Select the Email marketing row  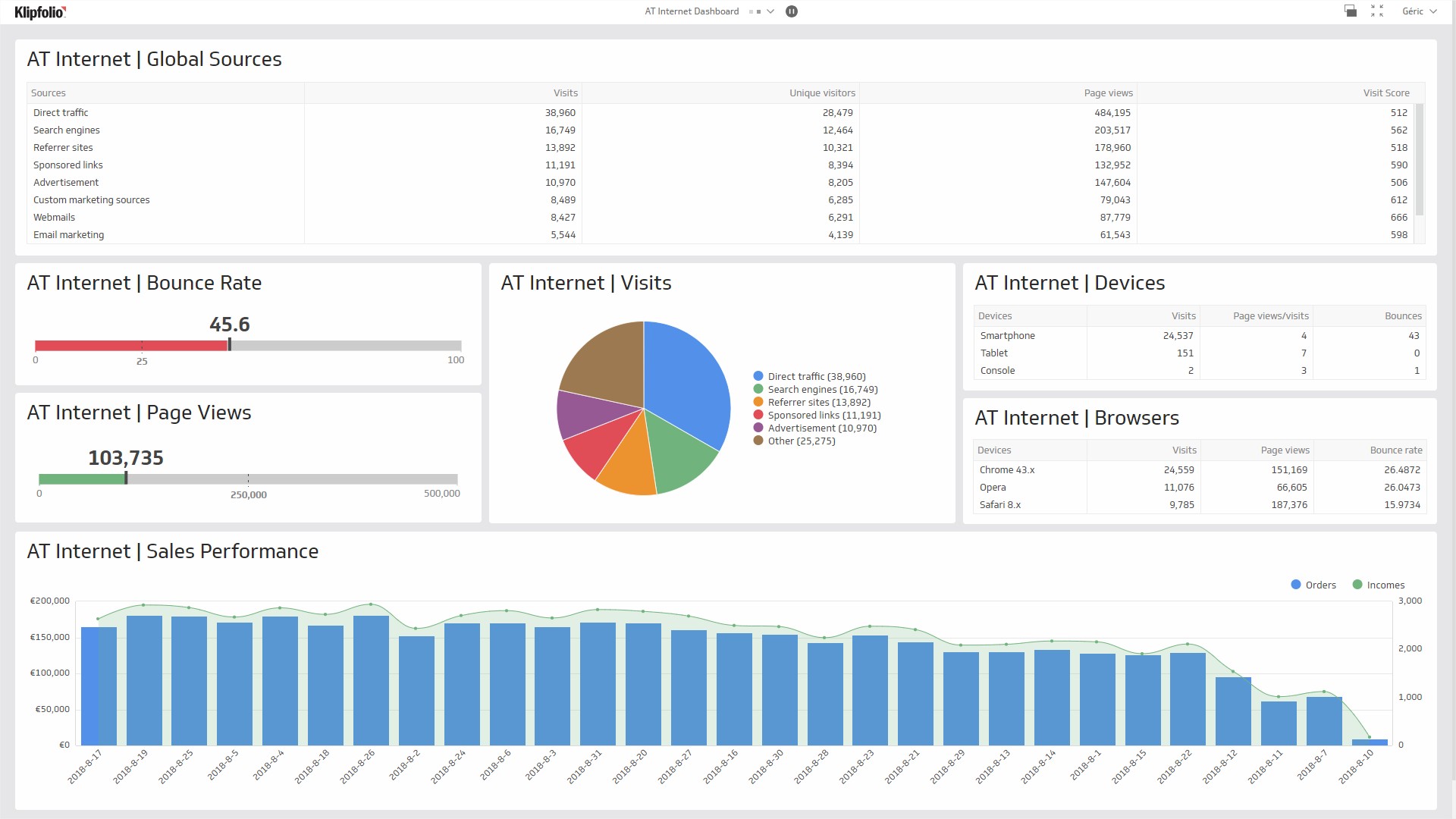[x=720, y=235]
